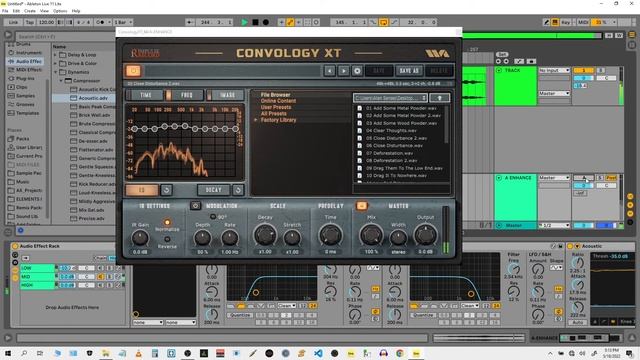Toggle the Modulation enable button
This screenshot has height=360, width=640.
tap(195, 206)
